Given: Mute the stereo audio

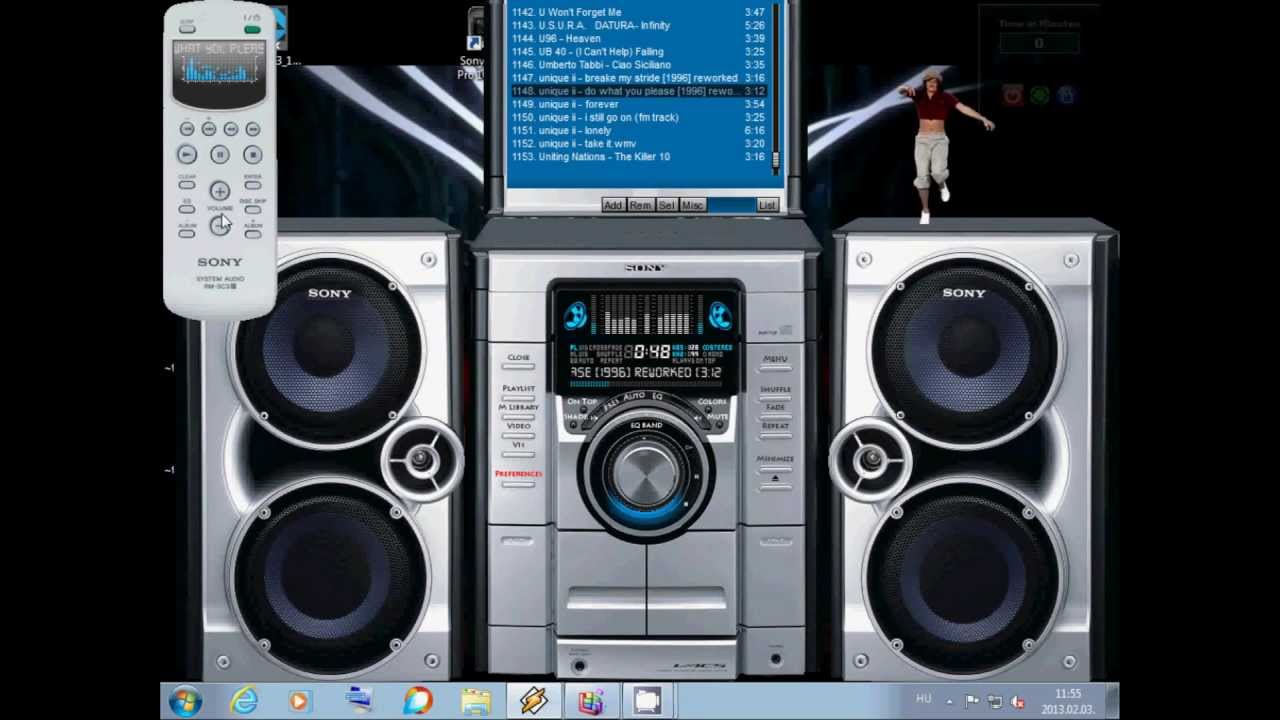Looking at the screenshot, I should [717, 417].
